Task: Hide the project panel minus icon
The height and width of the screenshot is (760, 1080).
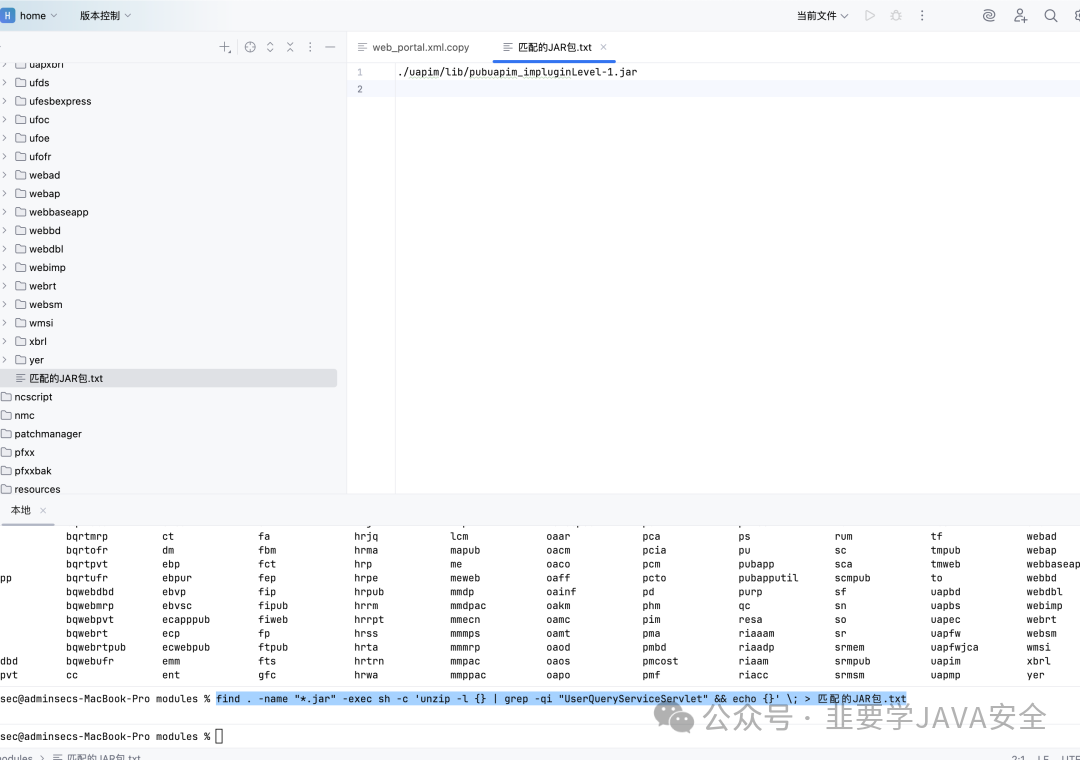Action: [x=330, y=47]
